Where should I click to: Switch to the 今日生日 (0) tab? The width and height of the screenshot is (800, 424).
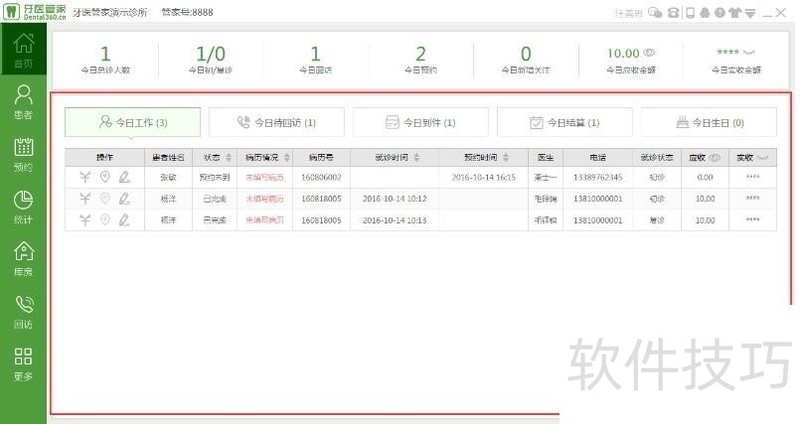(709, 122)
